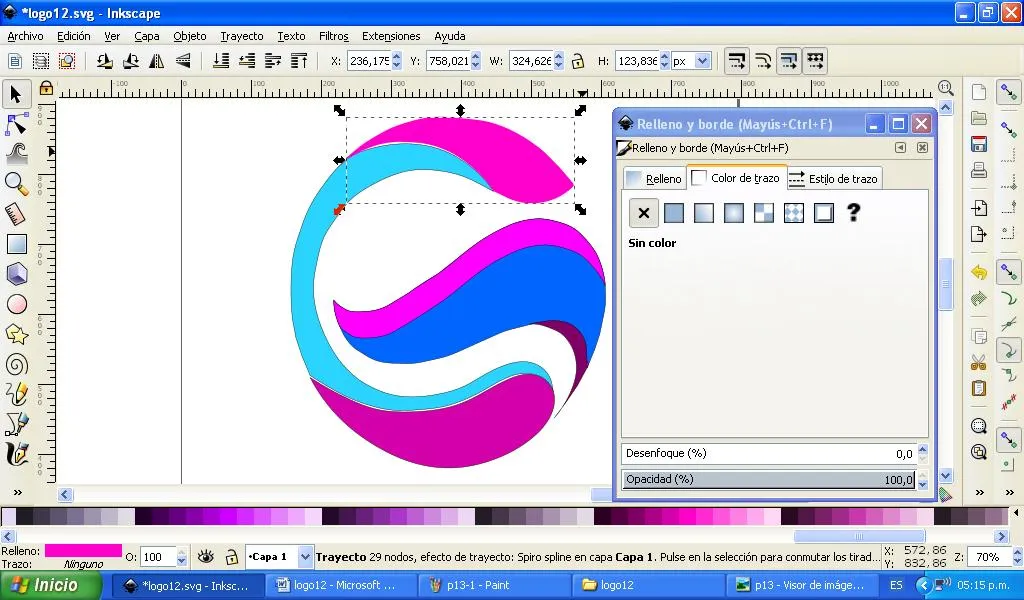Select the Bezier Pen tool
The width and height of the screenshot is (1024, 600).
16,424
